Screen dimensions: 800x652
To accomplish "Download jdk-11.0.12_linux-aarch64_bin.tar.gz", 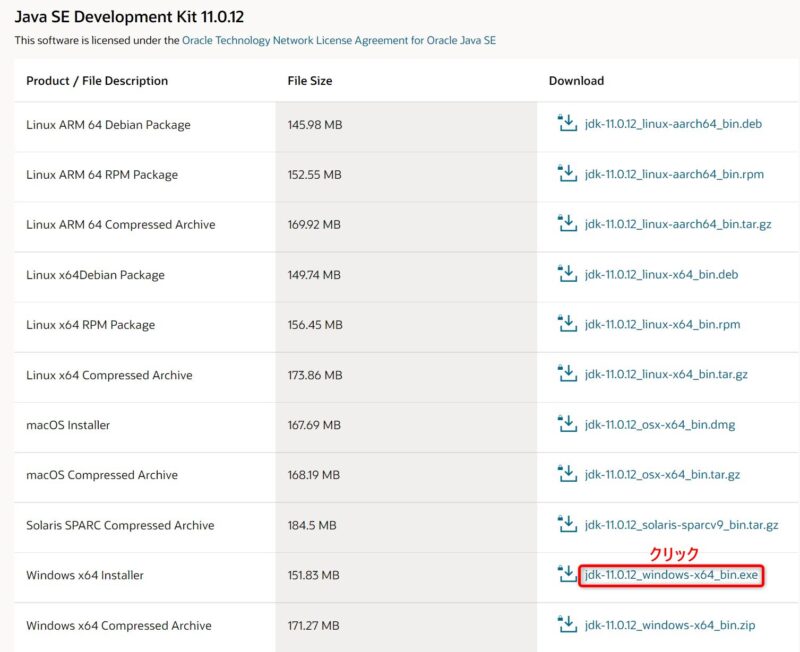I will [x=678, y=224].
